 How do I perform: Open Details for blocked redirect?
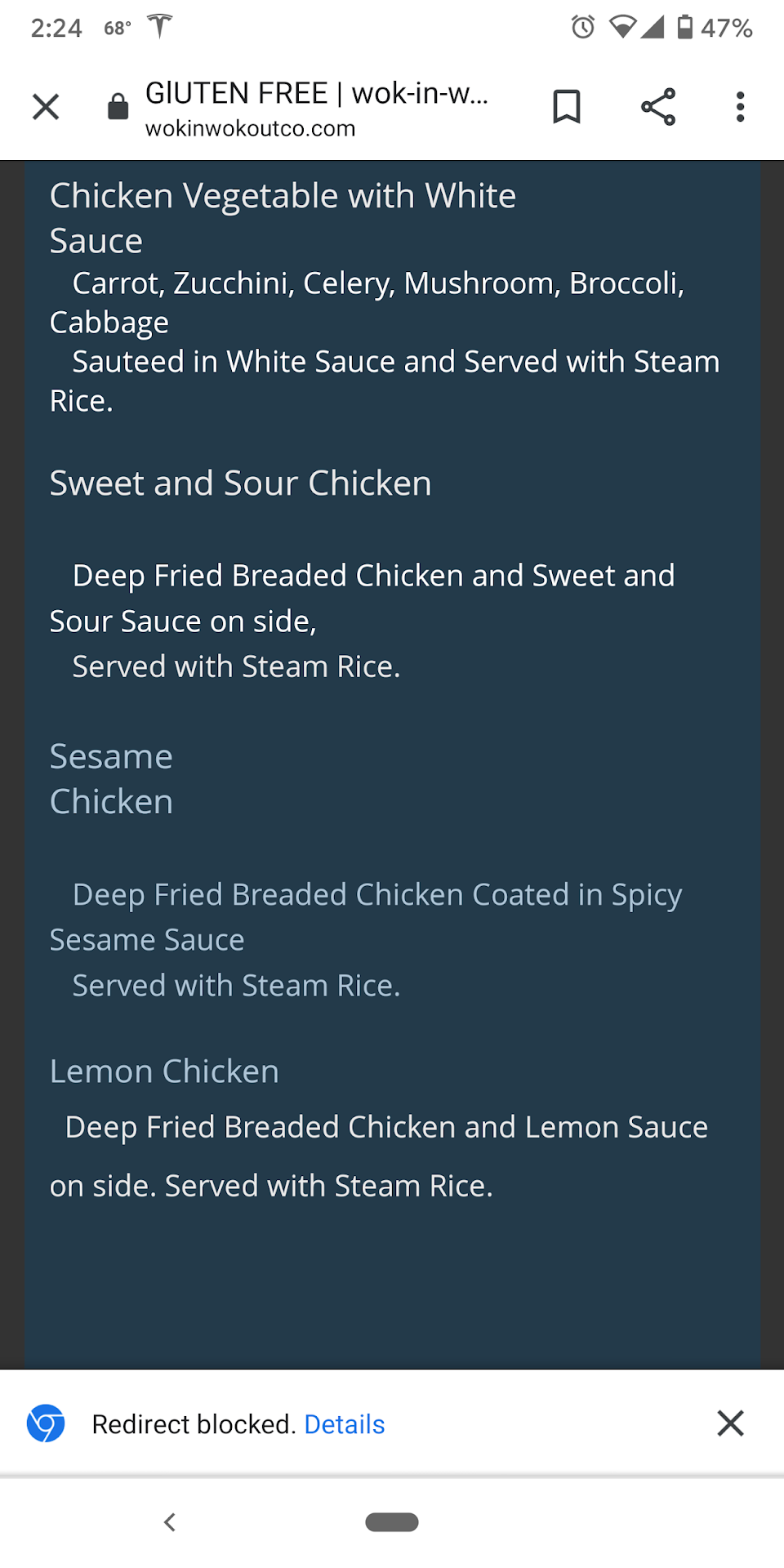point(344,1424)
